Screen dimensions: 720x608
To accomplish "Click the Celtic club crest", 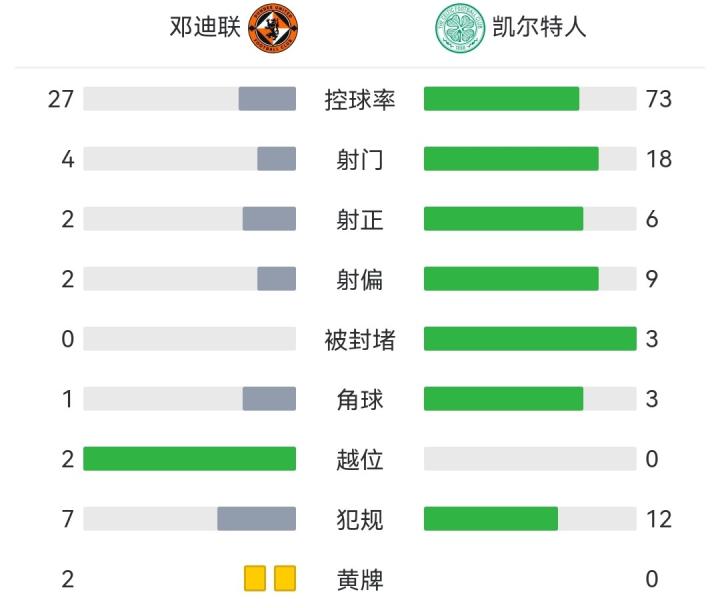I will point(459,30).
